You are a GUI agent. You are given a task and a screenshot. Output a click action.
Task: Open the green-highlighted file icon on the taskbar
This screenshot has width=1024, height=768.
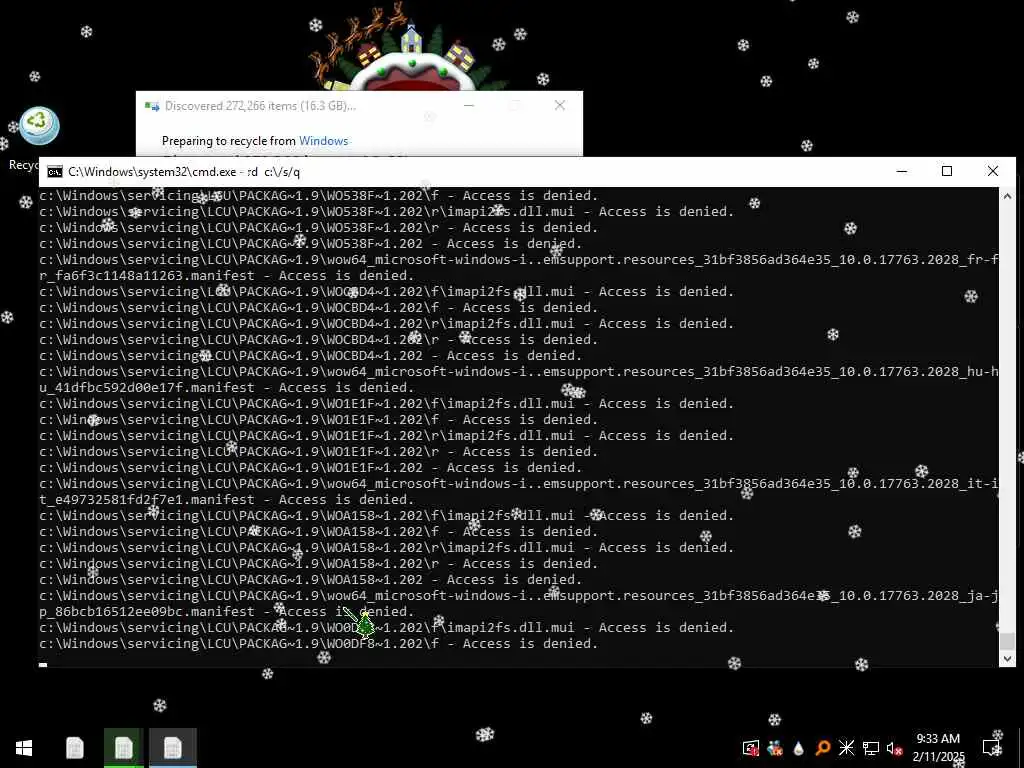click(x=123, y=748)
